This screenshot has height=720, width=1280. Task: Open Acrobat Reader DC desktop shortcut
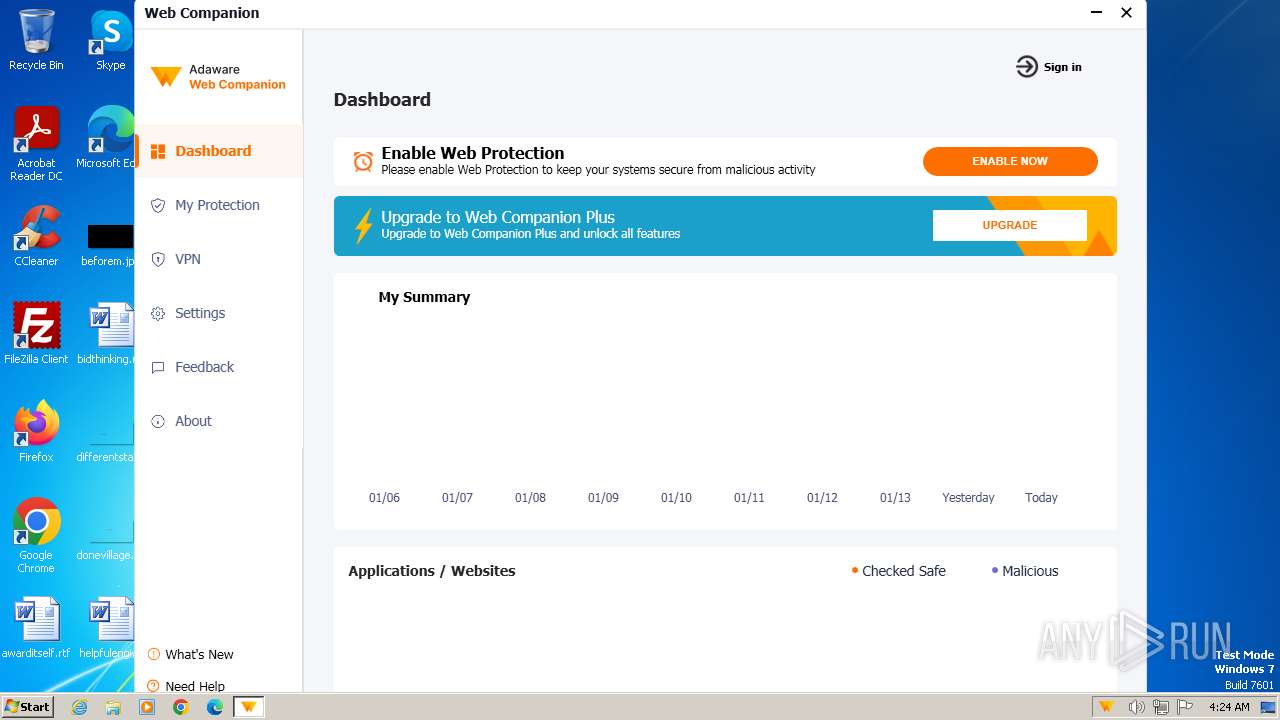(36, 145)
